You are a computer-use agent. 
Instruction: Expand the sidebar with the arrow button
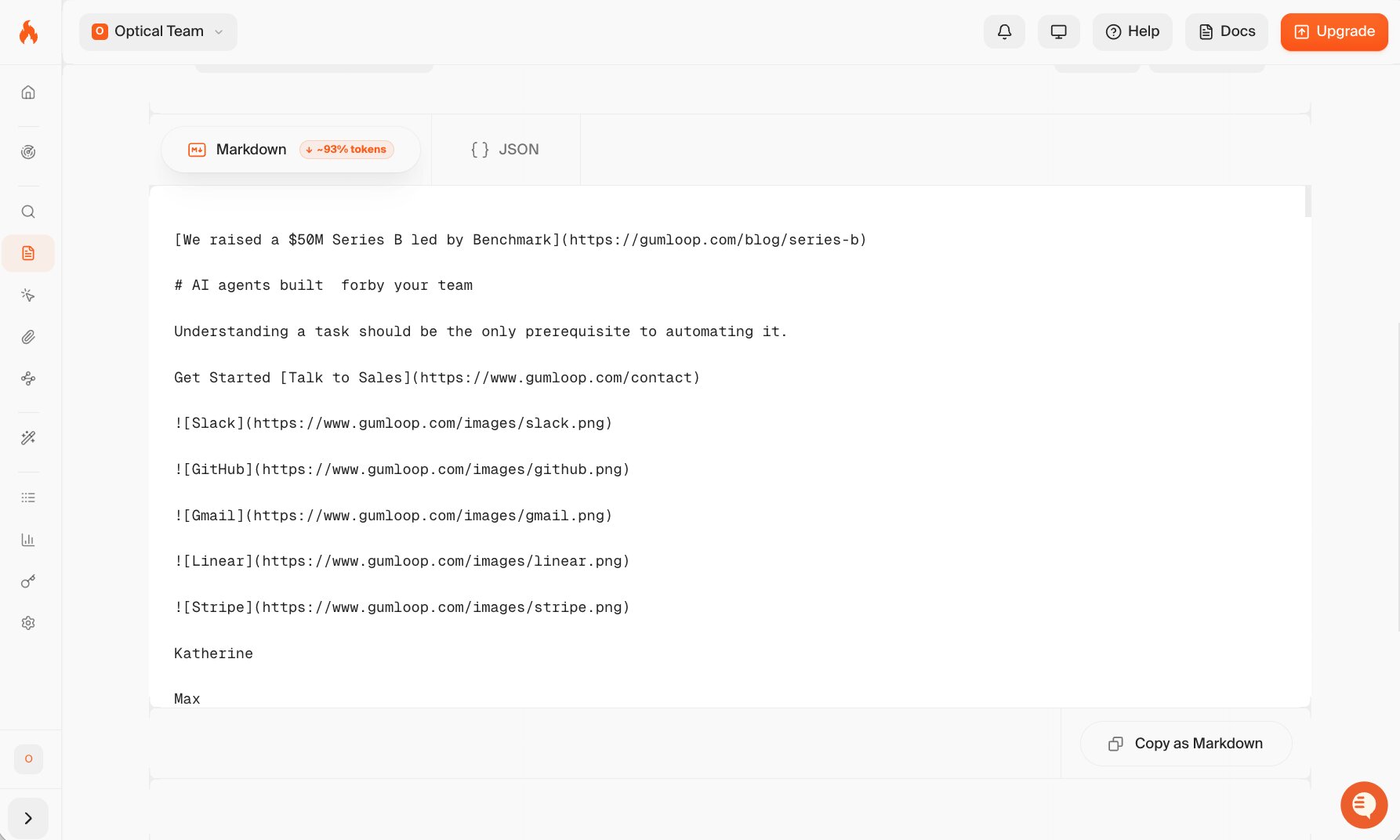[x=28, y=818]
